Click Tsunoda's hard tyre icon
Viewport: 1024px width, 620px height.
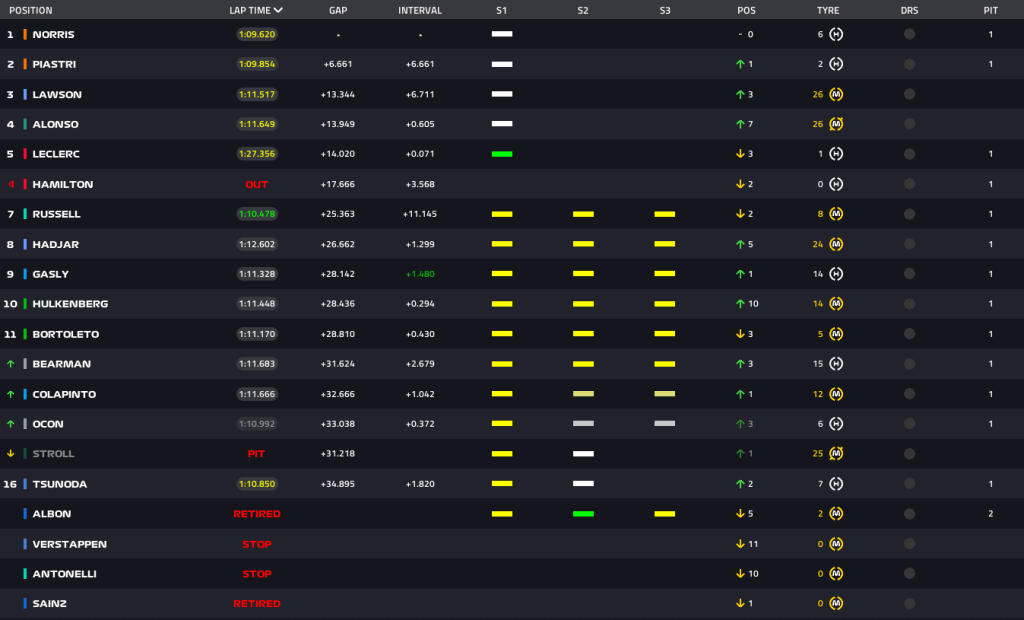click(x=836, y=483)
